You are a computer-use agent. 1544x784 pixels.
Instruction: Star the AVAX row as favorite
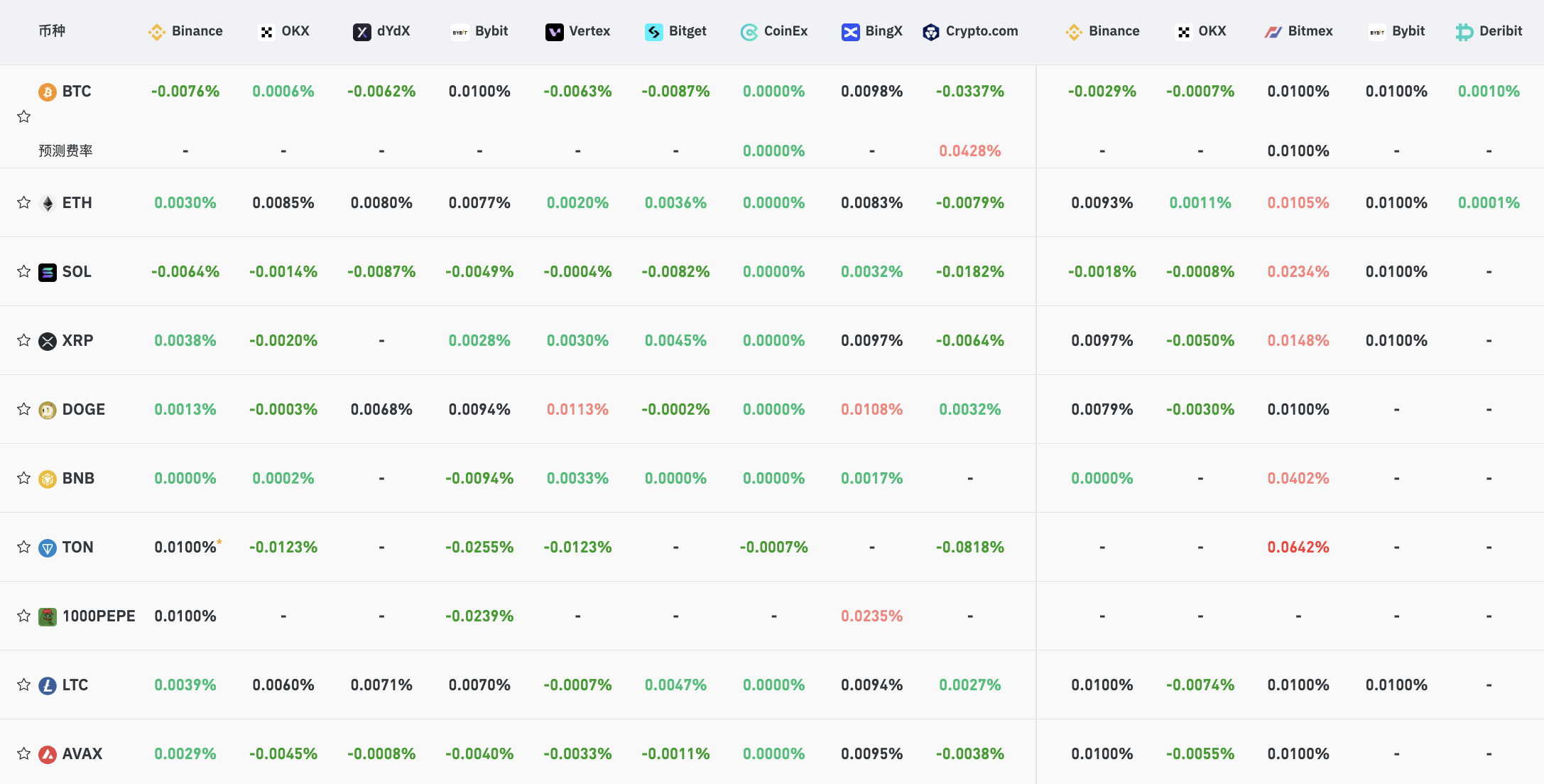pos(24,754)
